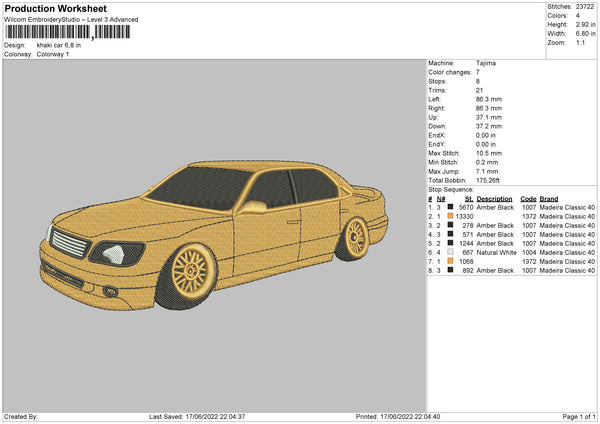Click the Code column header
600x424 pixels.
pyautogui.click(x=528, y=198)
